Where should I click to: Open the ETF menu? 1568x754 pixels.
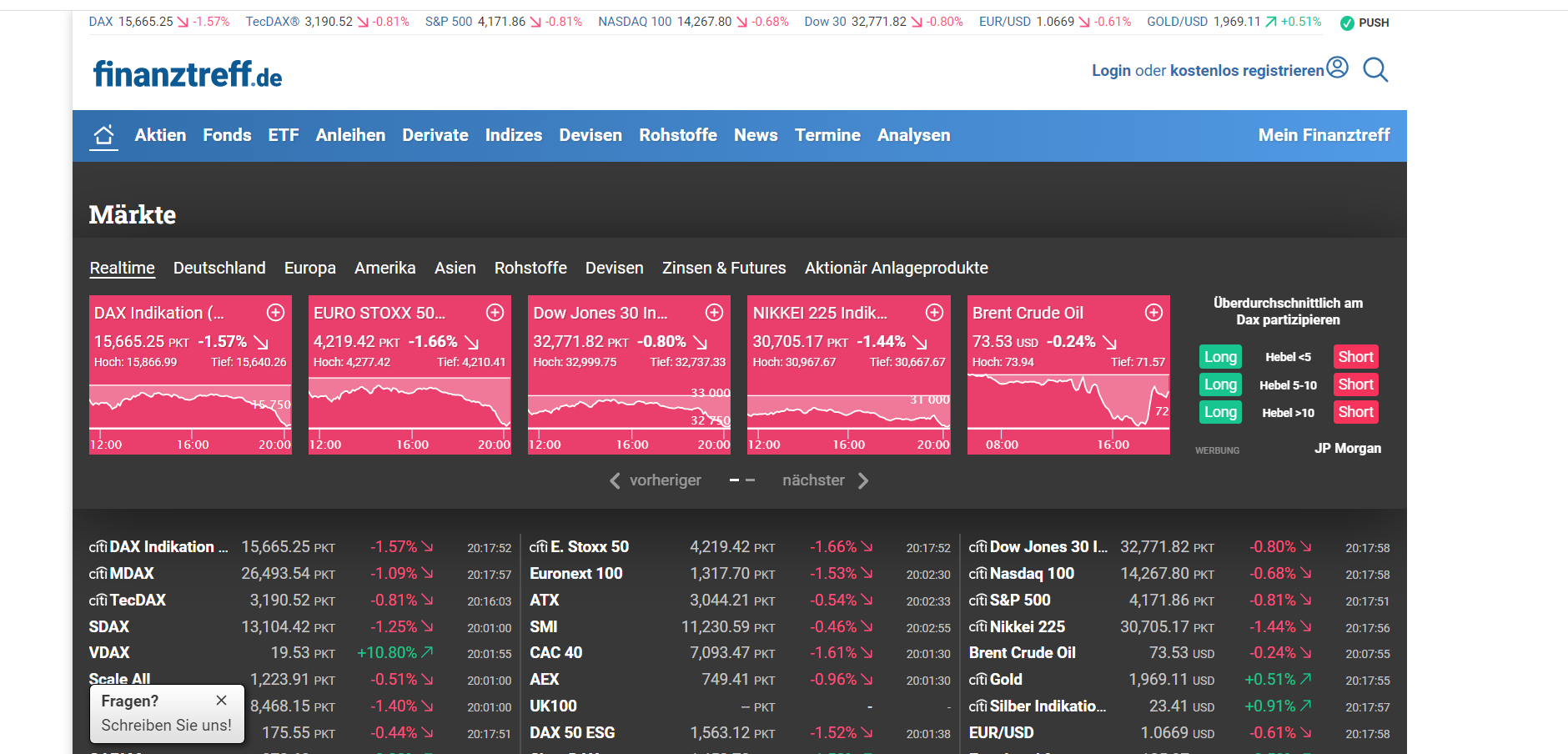(x=284, y=135)
